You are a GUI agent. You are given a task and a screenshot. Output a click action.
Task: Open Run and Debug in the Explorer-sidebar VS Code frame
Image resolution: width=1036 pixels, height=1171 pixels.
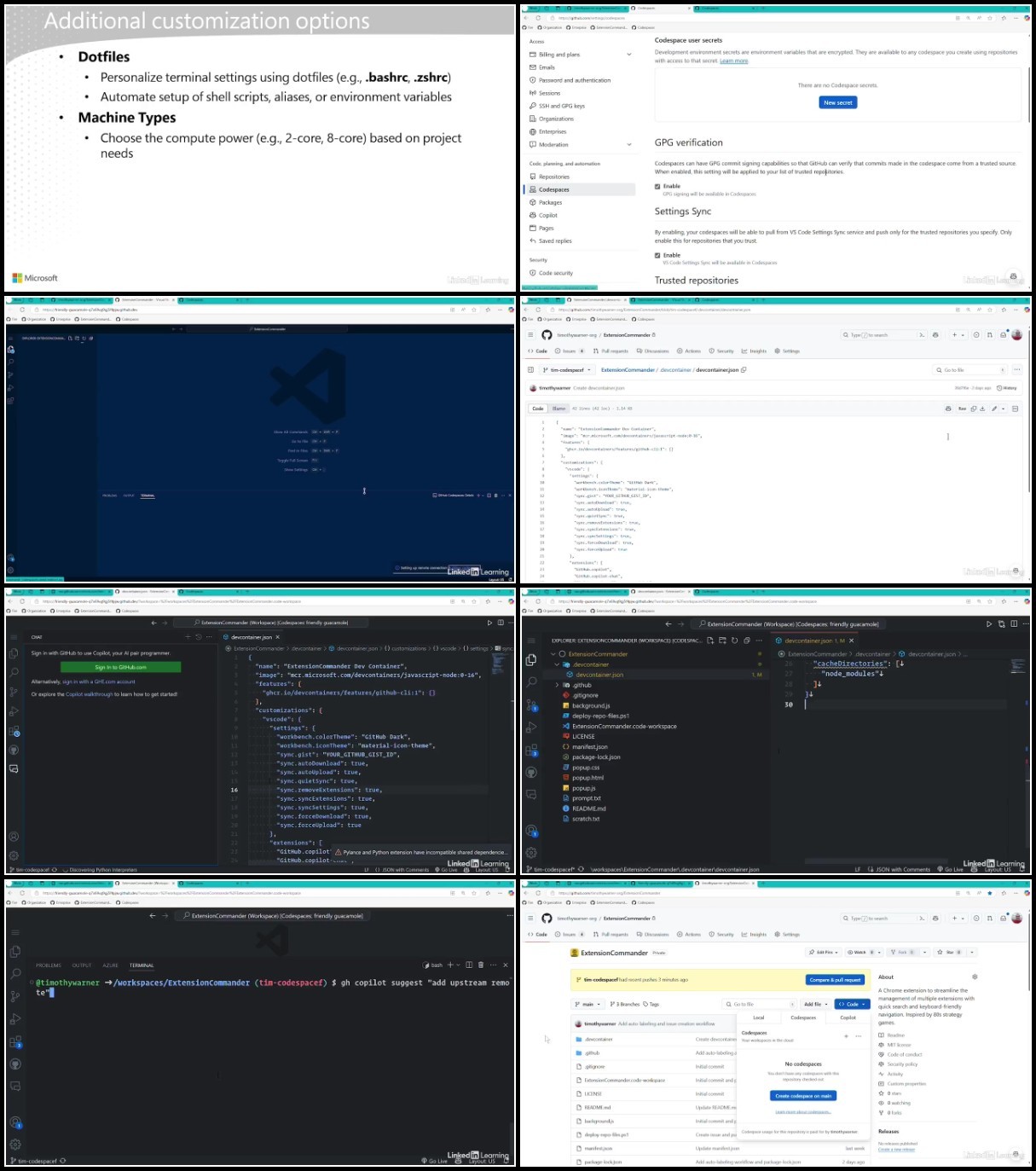pos(531,728)
